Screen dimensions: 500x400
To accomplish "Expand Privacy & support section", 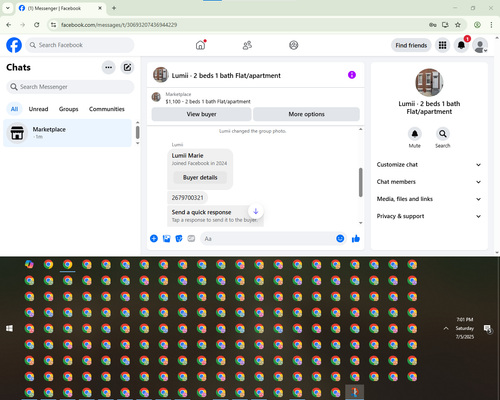I will click(429, 216).
